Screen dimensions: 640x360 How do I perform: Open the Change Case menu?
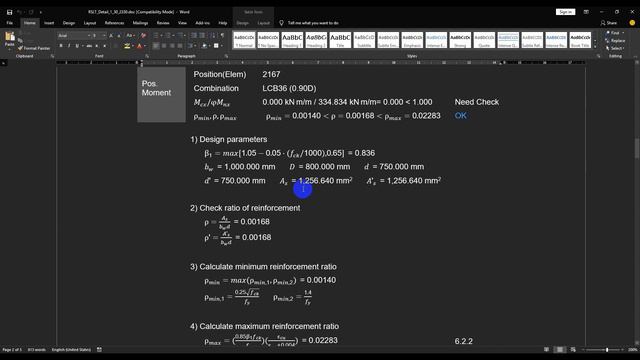pyautogui.click(x=130, y=36)
